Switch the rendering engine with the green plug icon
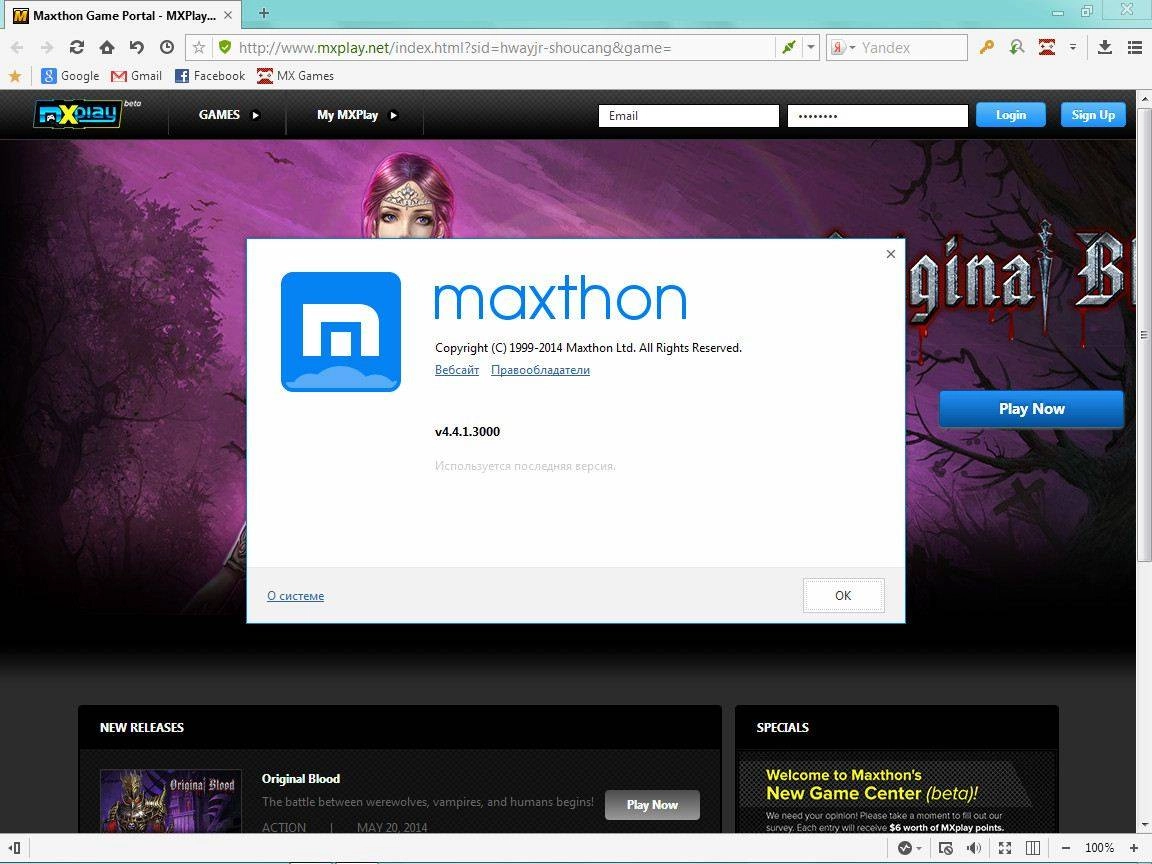Viewport: 1152px width, 864px height. [789, 48]
